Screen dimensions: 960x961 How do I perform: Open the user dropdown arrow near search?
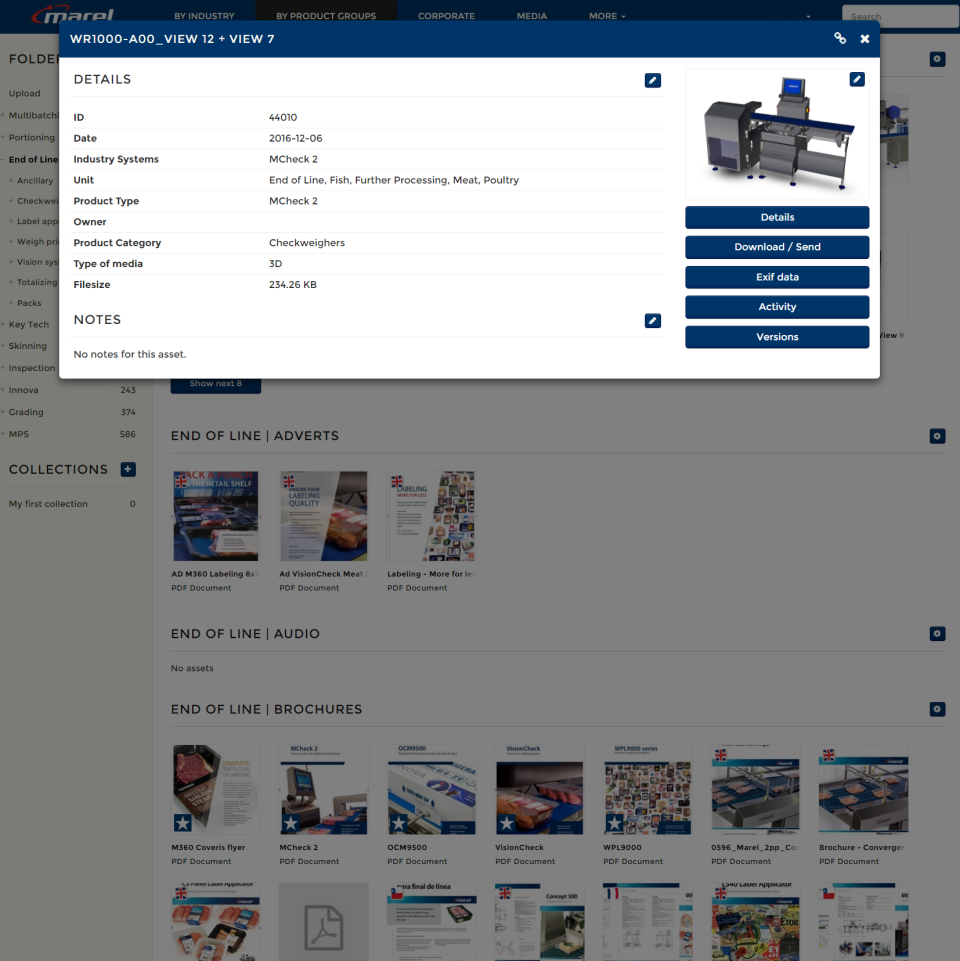click(808, 17)
